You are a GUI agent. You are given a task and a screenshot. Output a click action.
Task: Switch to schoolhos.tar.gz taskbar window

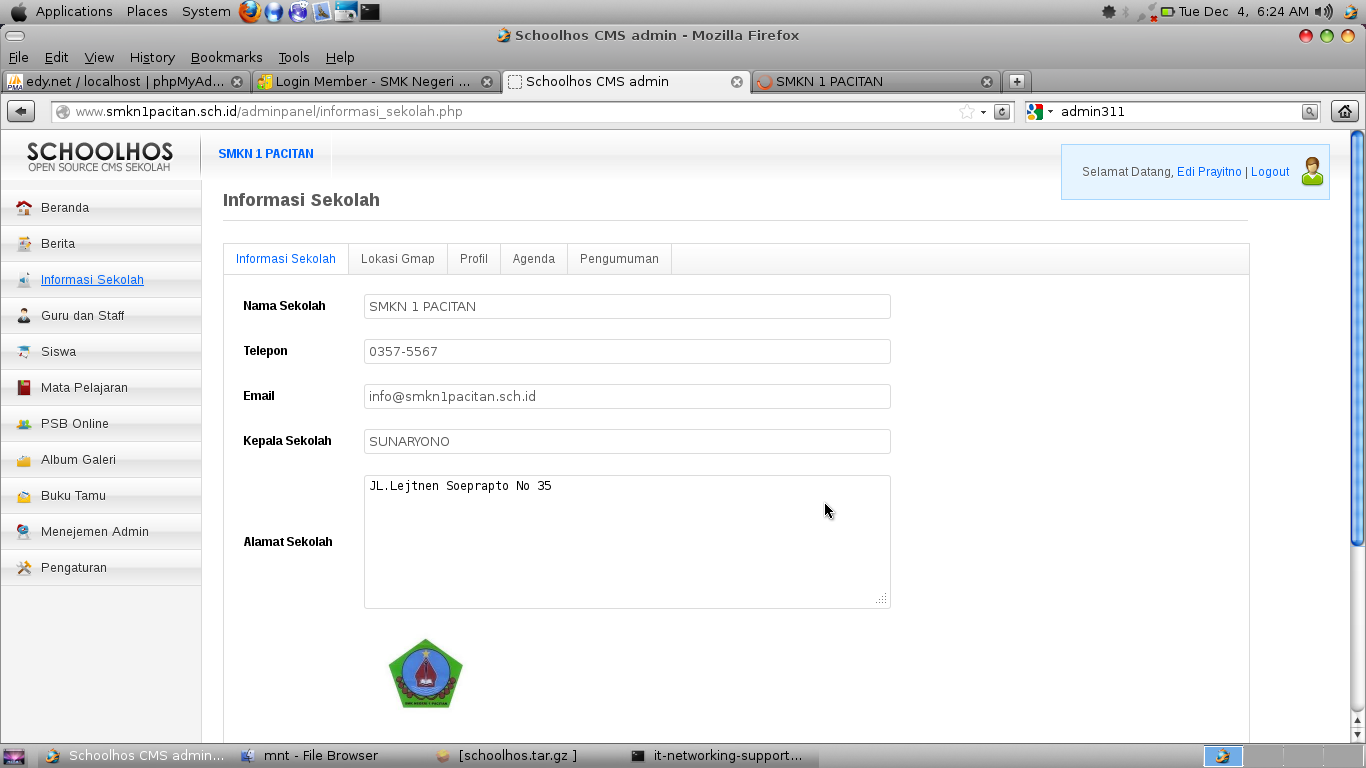coord(517,756)
